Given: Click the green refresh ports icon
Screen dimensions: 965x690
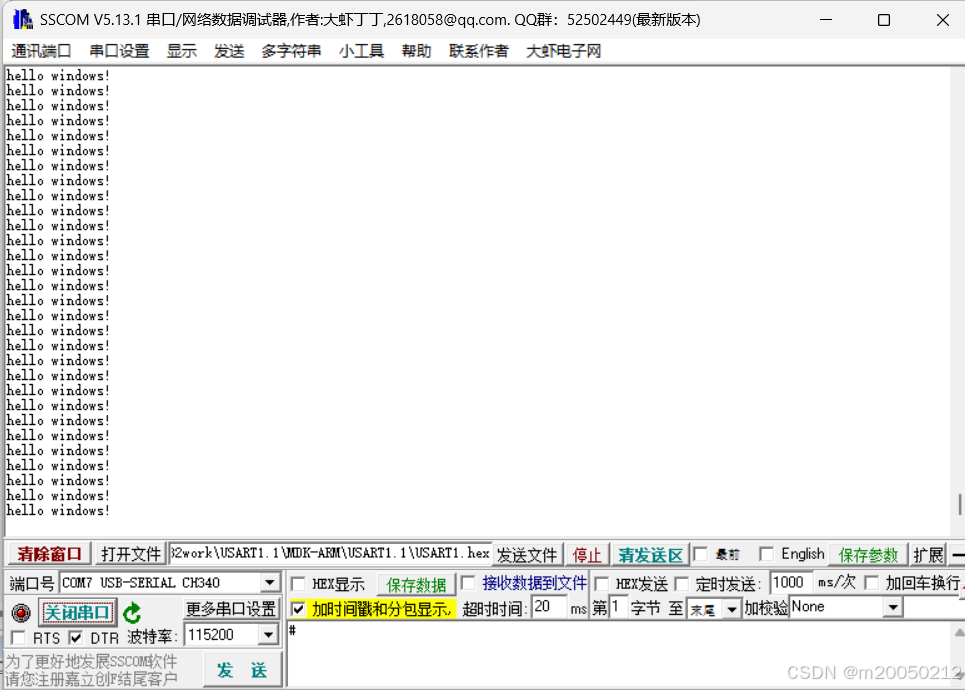Looking at the screenshot, I should (x=132, y=610).
